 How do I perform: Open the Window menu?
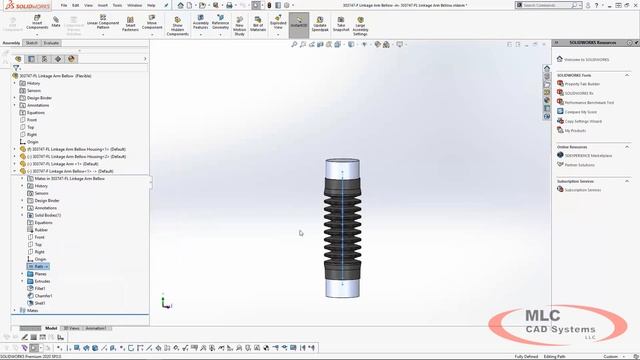[x=134, y=5]
